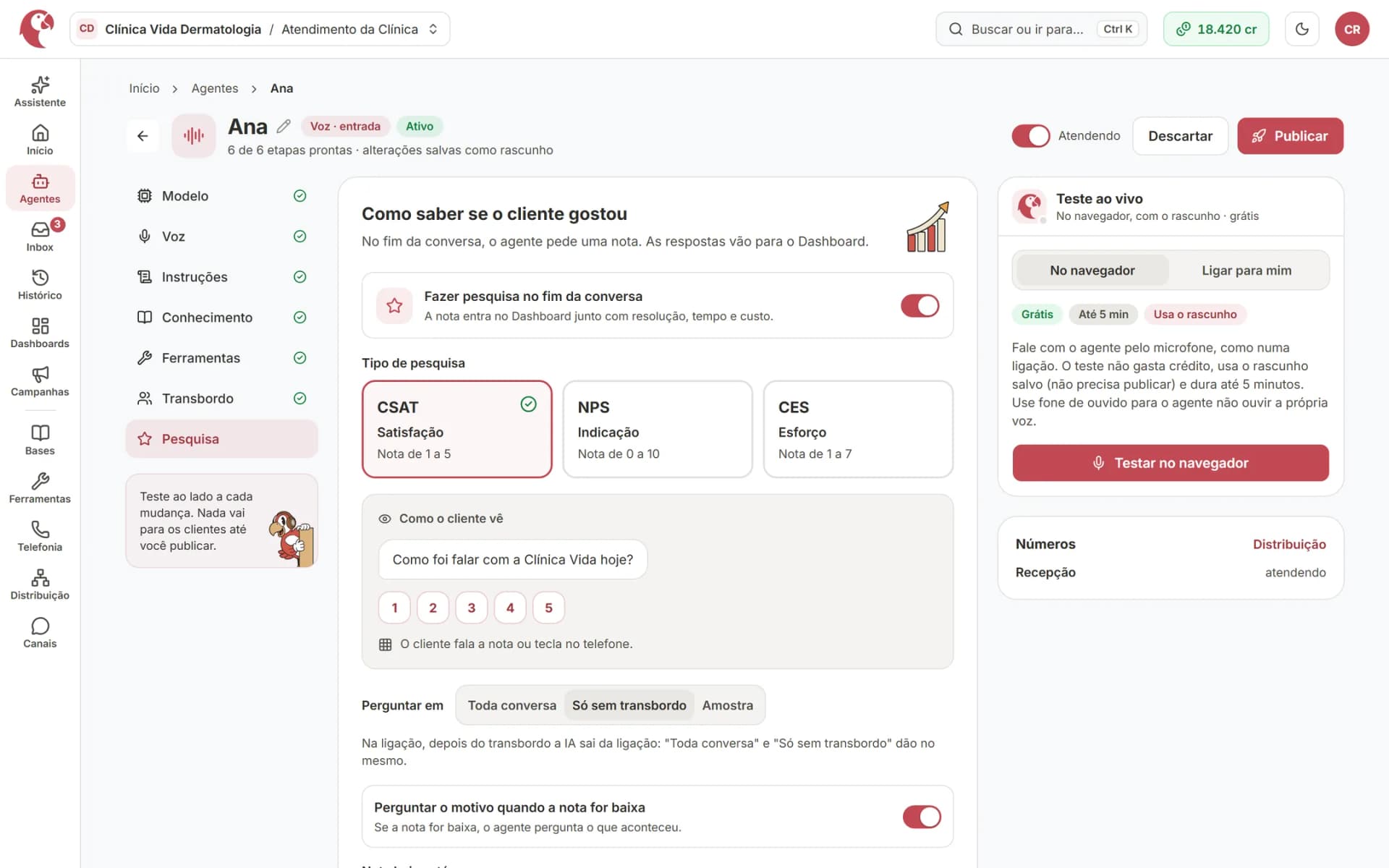The image size is (1389, 868).
Task: Click the Descartar button
Action: (x=1180, y=136)
